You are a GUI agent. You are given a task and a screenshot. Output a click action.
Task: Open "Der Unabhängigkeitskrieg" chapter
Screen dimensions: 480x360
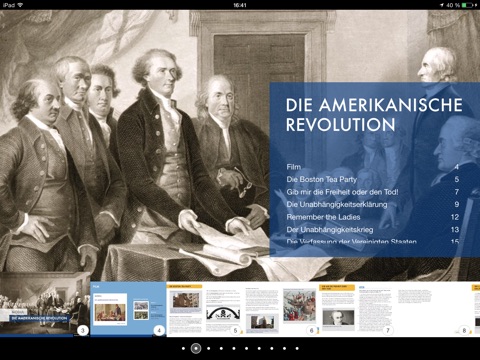[373, 230]
